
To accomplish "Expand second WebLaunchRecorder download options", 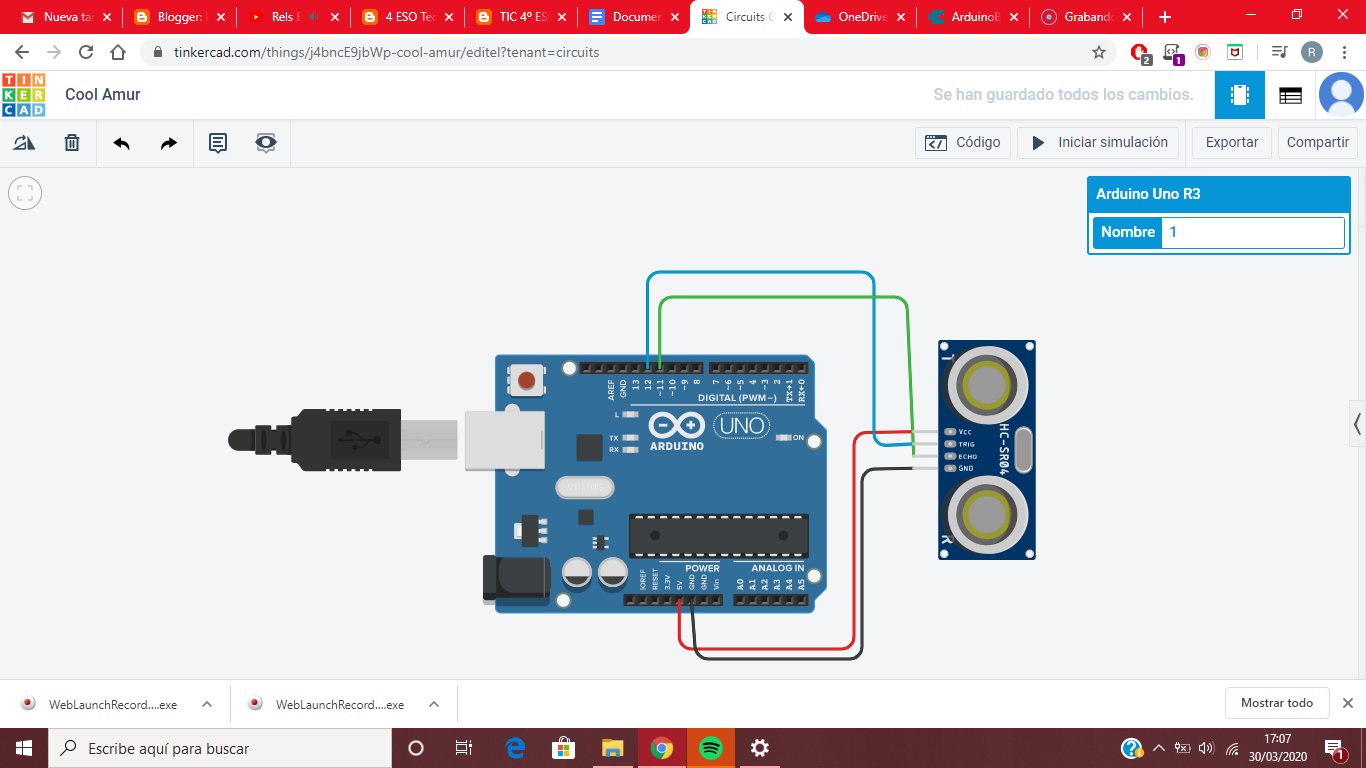I will click(434, 704).
